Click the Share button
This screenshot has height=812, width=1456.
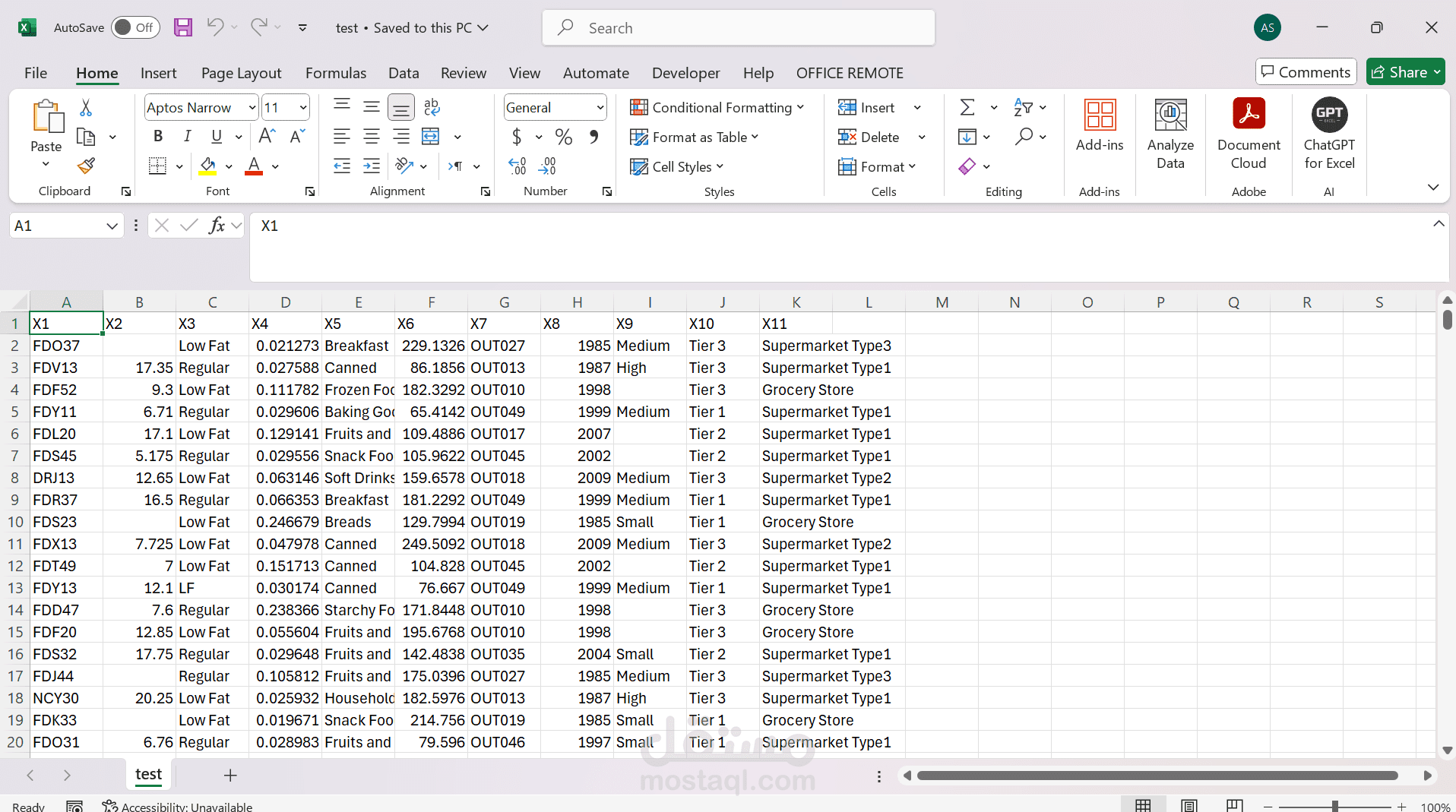[x=1404, y=72]
